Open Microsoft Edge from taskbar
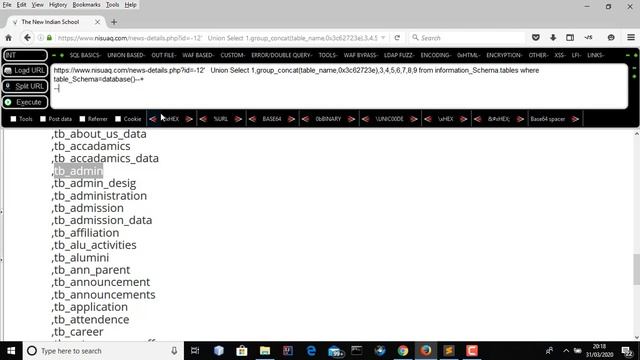 coord(311,351)
